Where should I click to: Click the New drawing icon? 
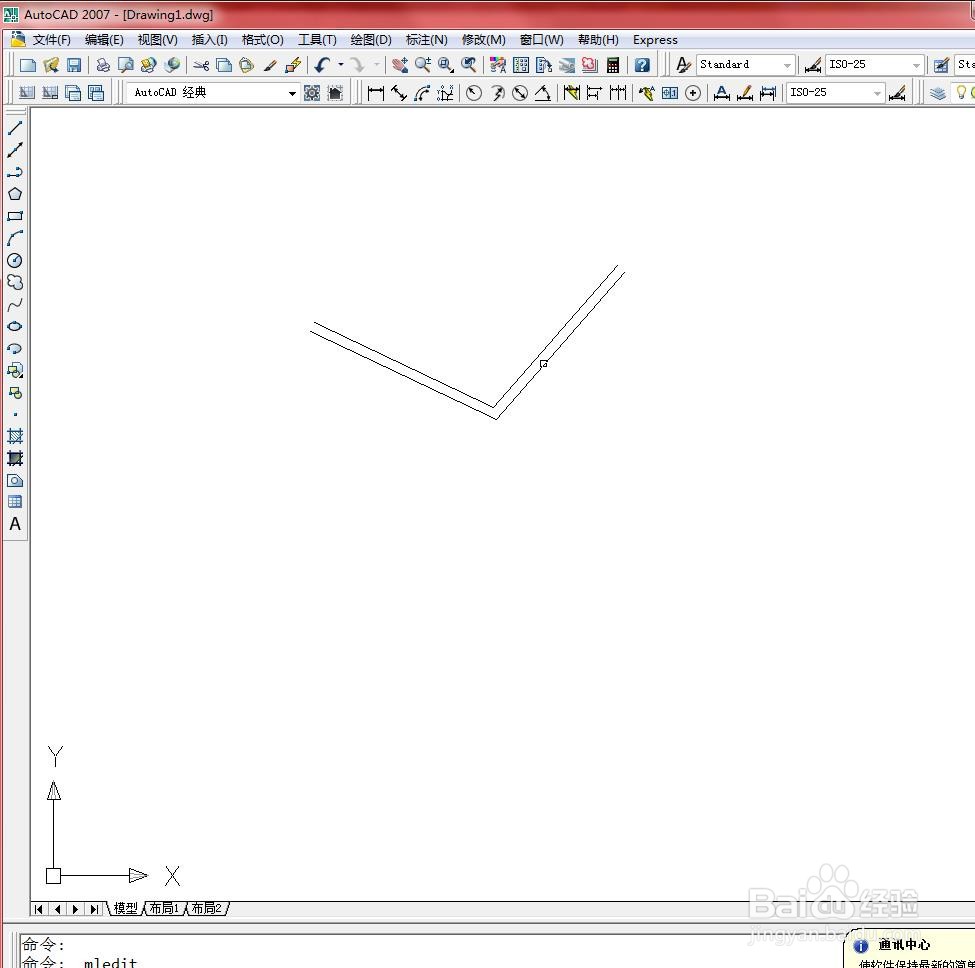27,65
